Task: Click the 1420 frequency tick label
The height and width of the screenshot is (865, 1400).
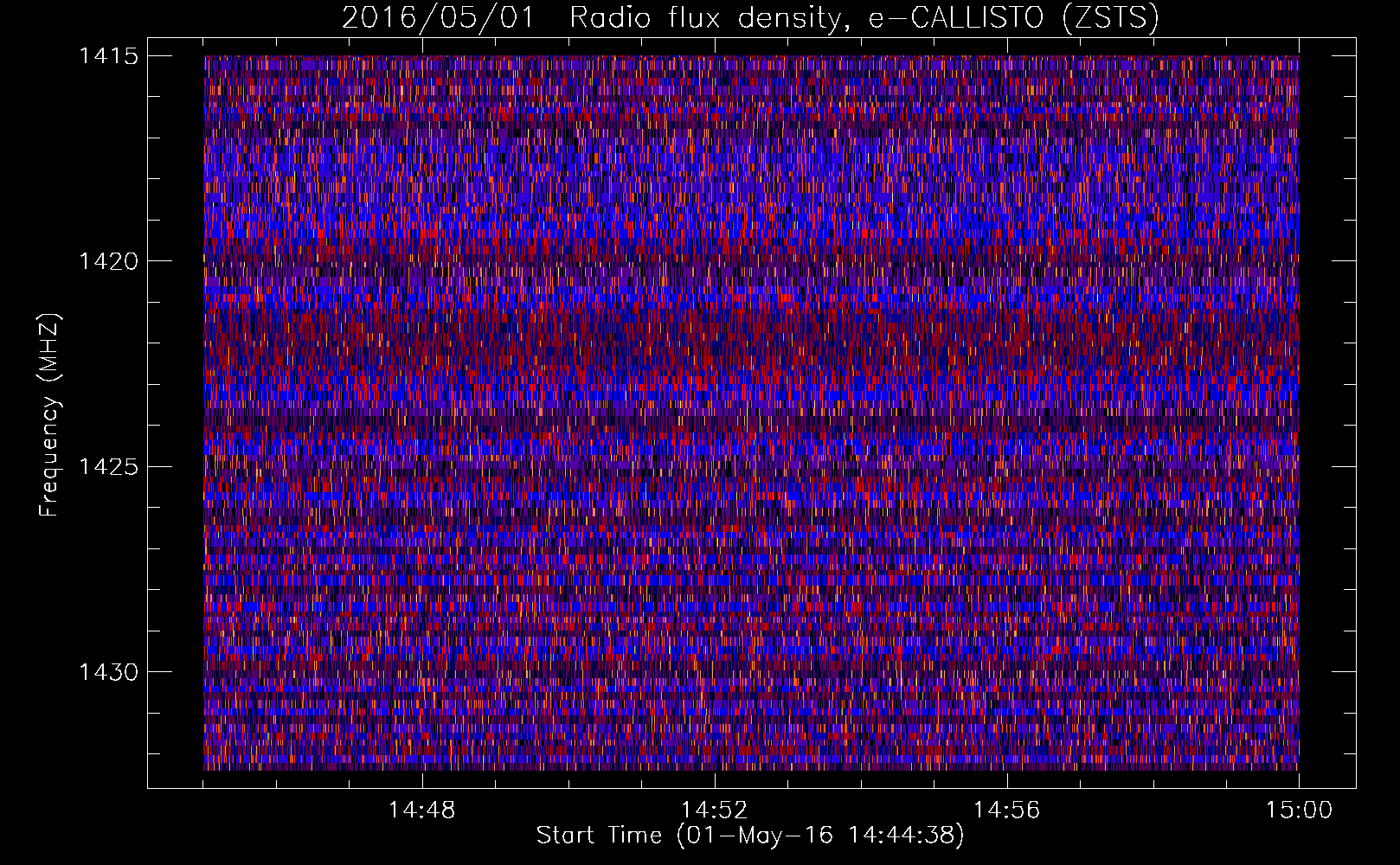Action: pos(109,261)
